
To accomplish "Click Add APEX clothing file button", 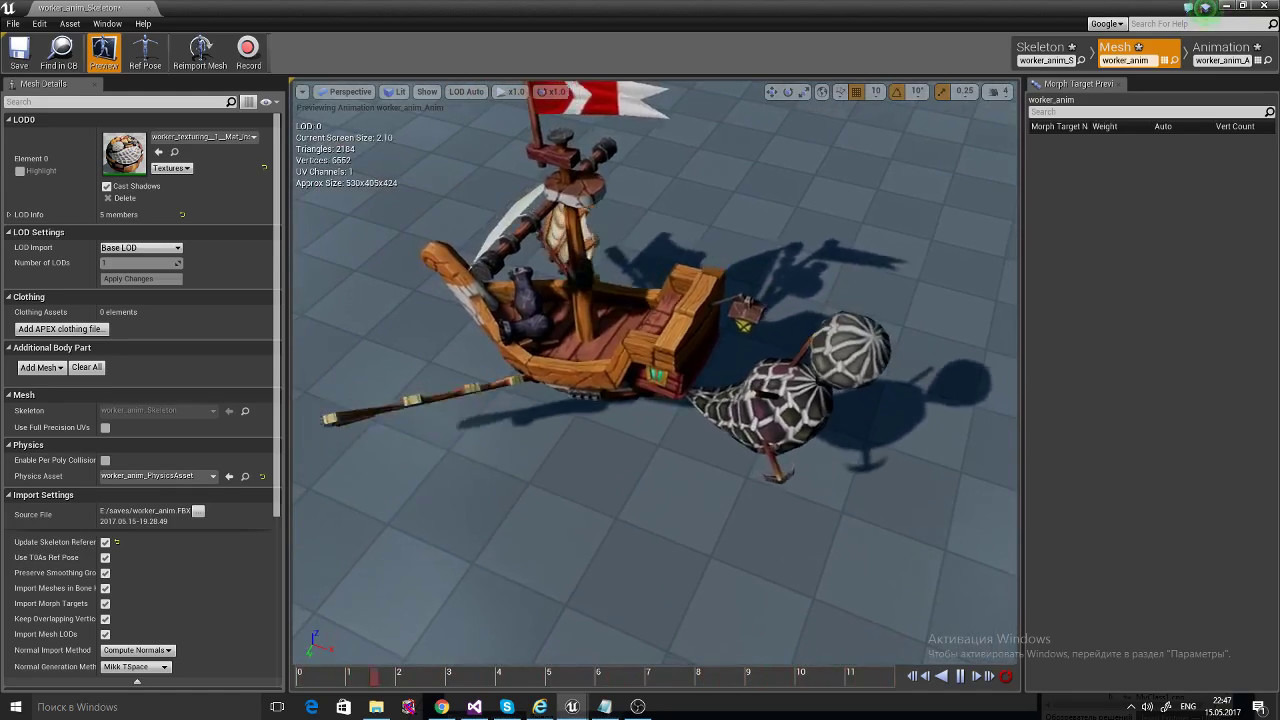I will click(62, 329).
